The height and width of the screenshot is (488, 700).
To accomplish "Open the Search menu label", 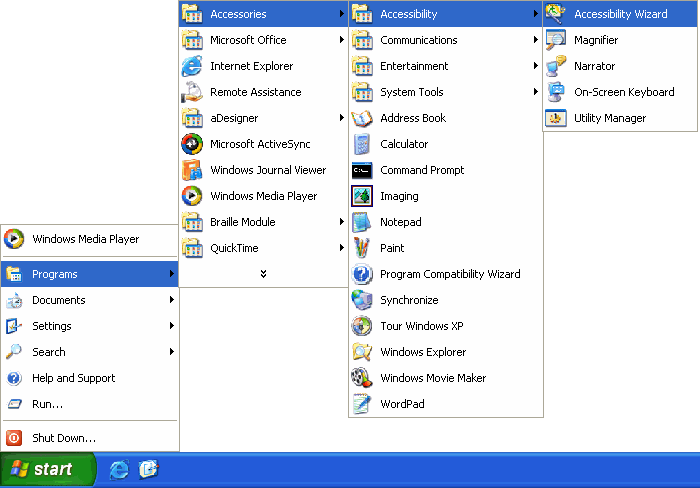I will pyautogui.click(x=49, y=352).
